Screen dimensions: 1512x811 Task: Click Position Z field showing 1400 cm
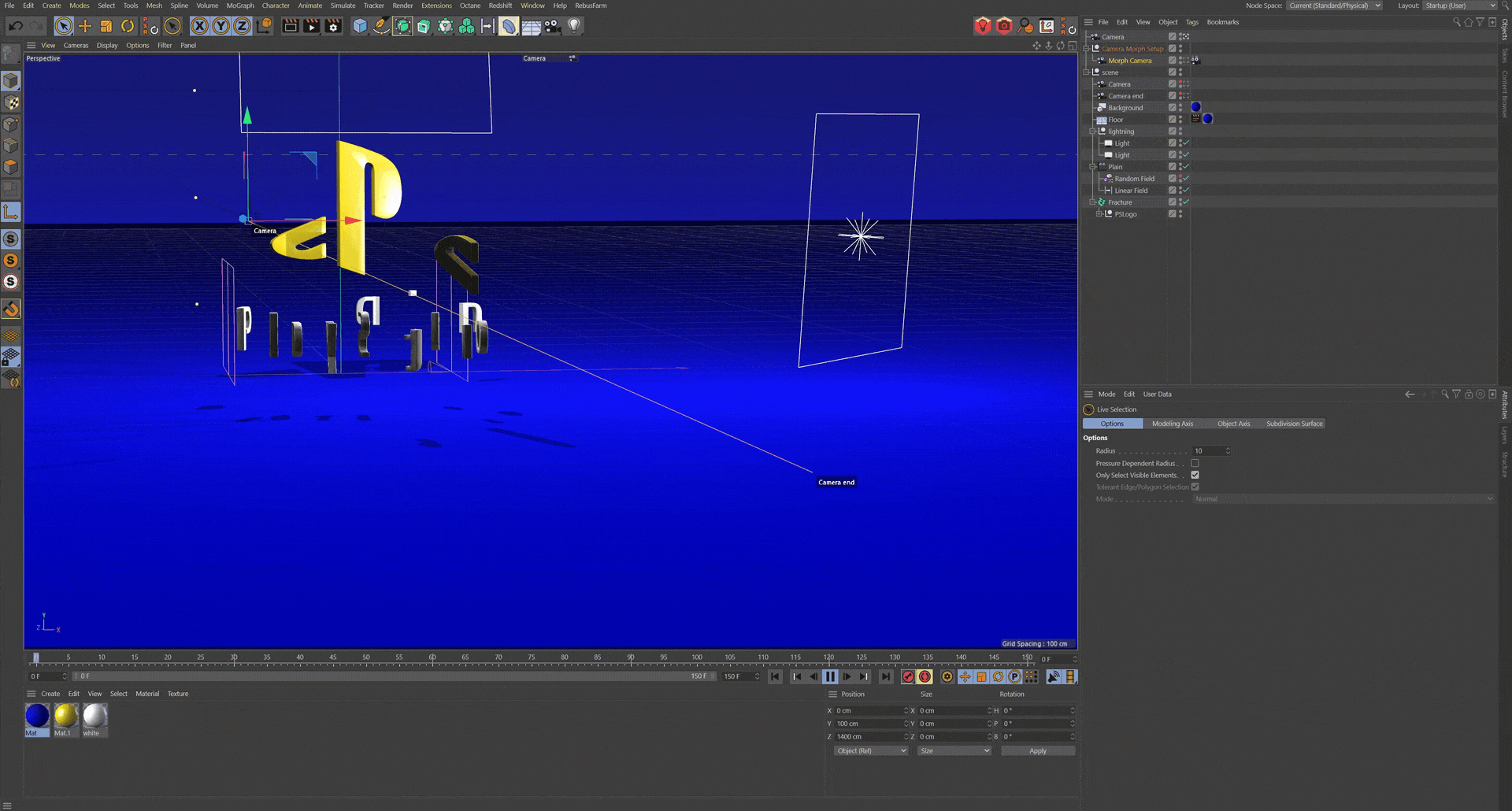pyautogui.click(x=872, y=737)
